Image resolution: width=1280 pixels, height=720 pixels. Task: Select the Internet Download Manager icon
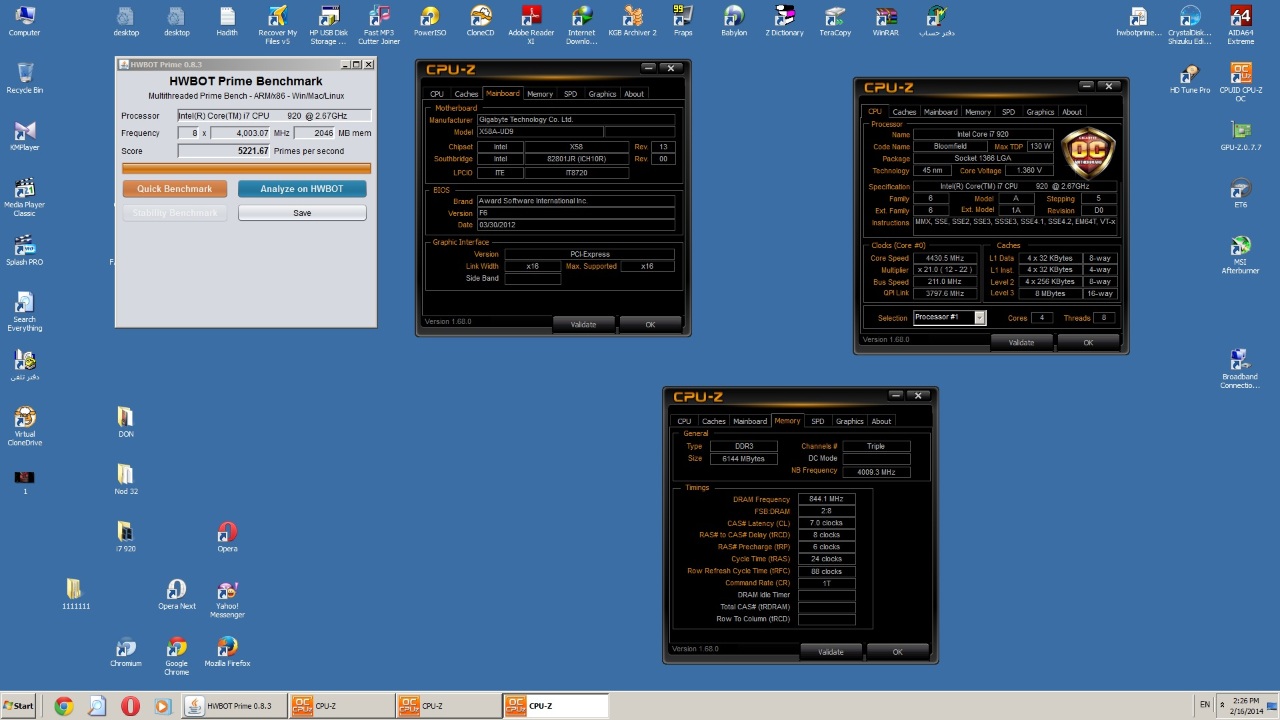point(581,25)
